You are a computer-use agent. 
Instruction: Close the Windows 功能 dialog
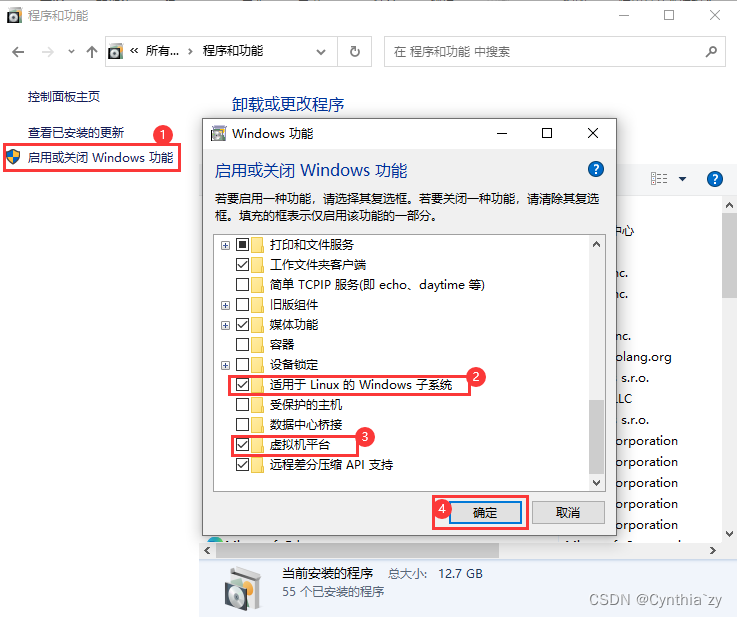(x=593, y=133)
